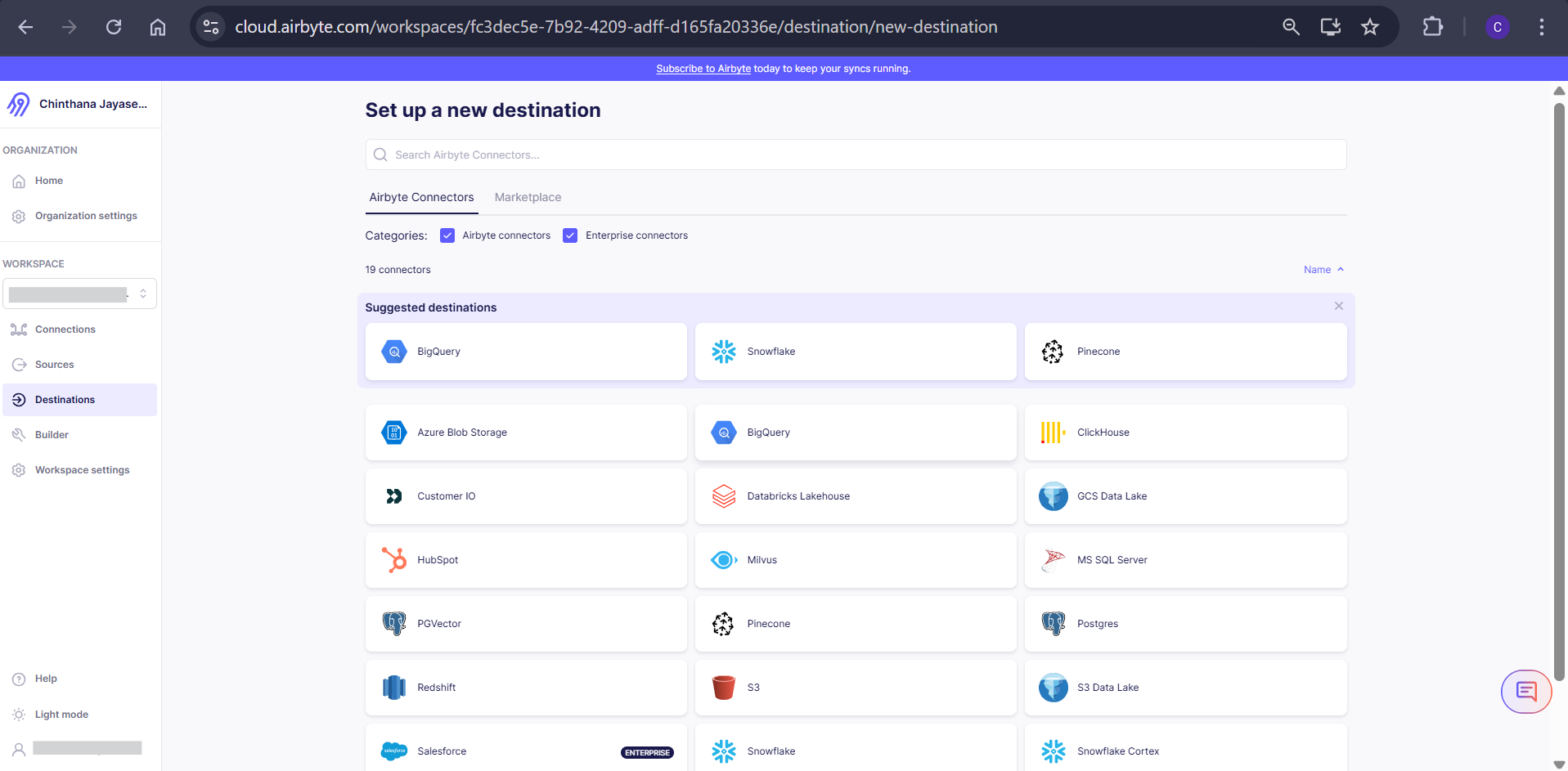Viewport: 1568px width, 771px height.
Task: Switch to Light mode
Action: (x=61, y=715)
